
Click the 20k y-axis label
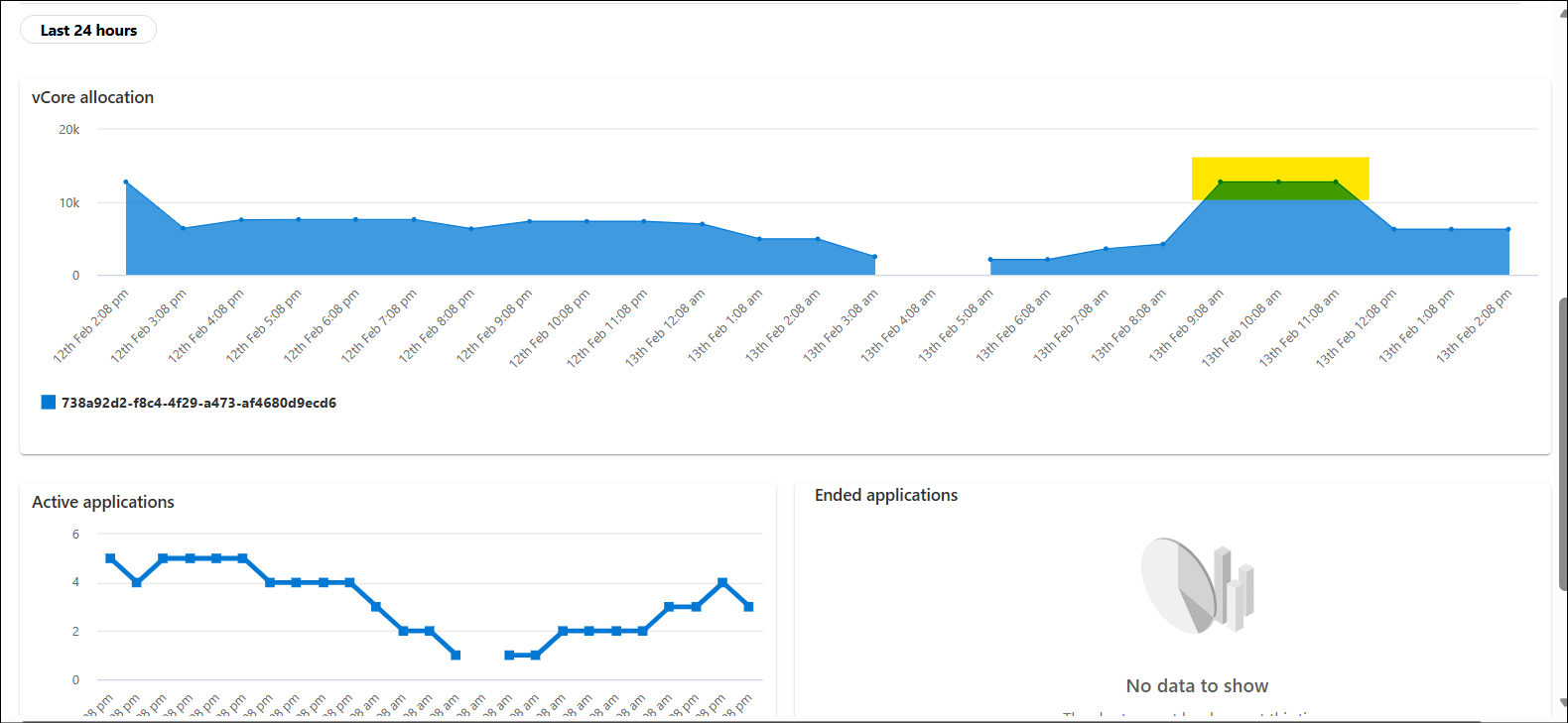(x=68, y=129)
